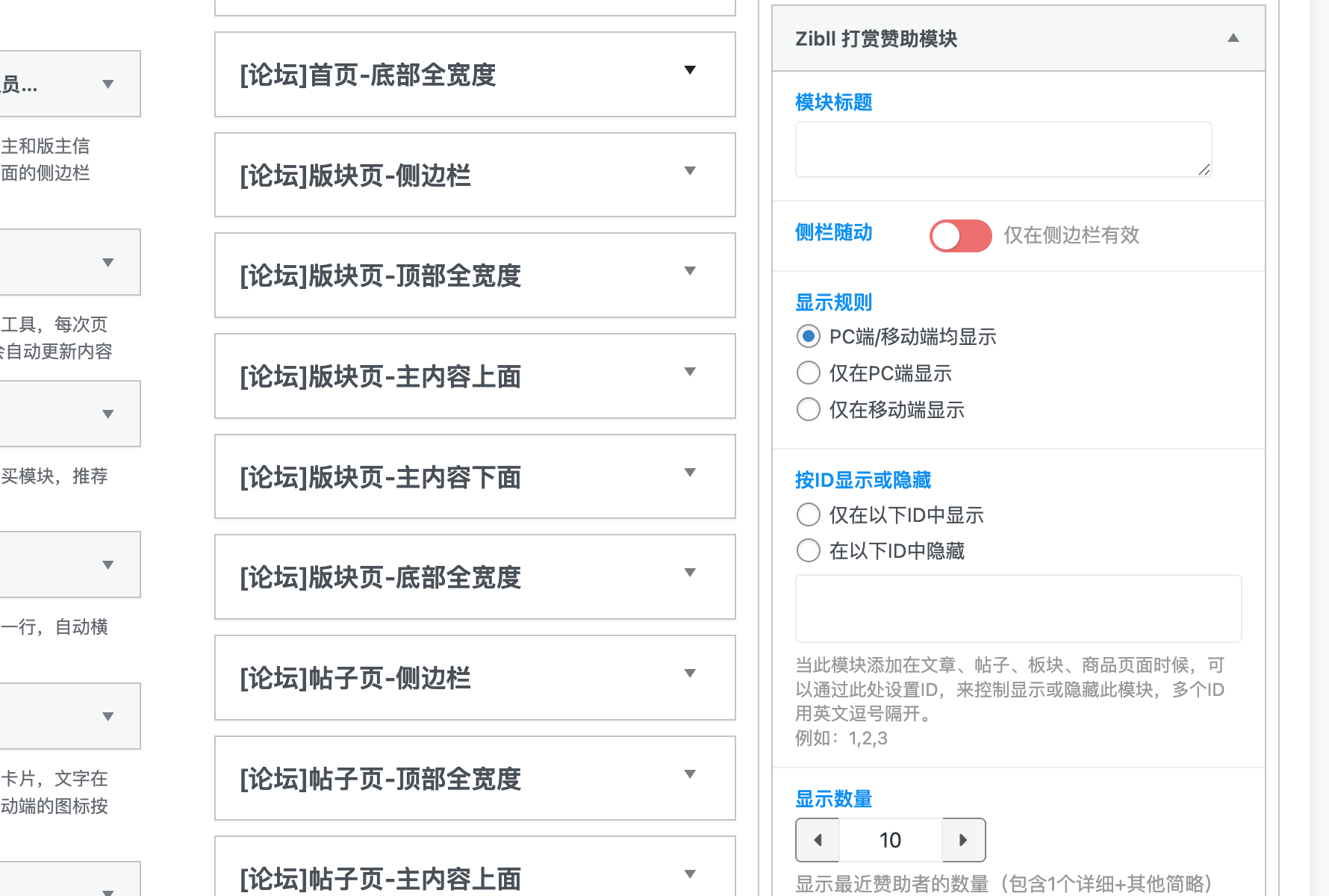Screen dimensions: 1329x896
Task: Decrease 显示数量 with the left arrow
Action: click(817, 839)
